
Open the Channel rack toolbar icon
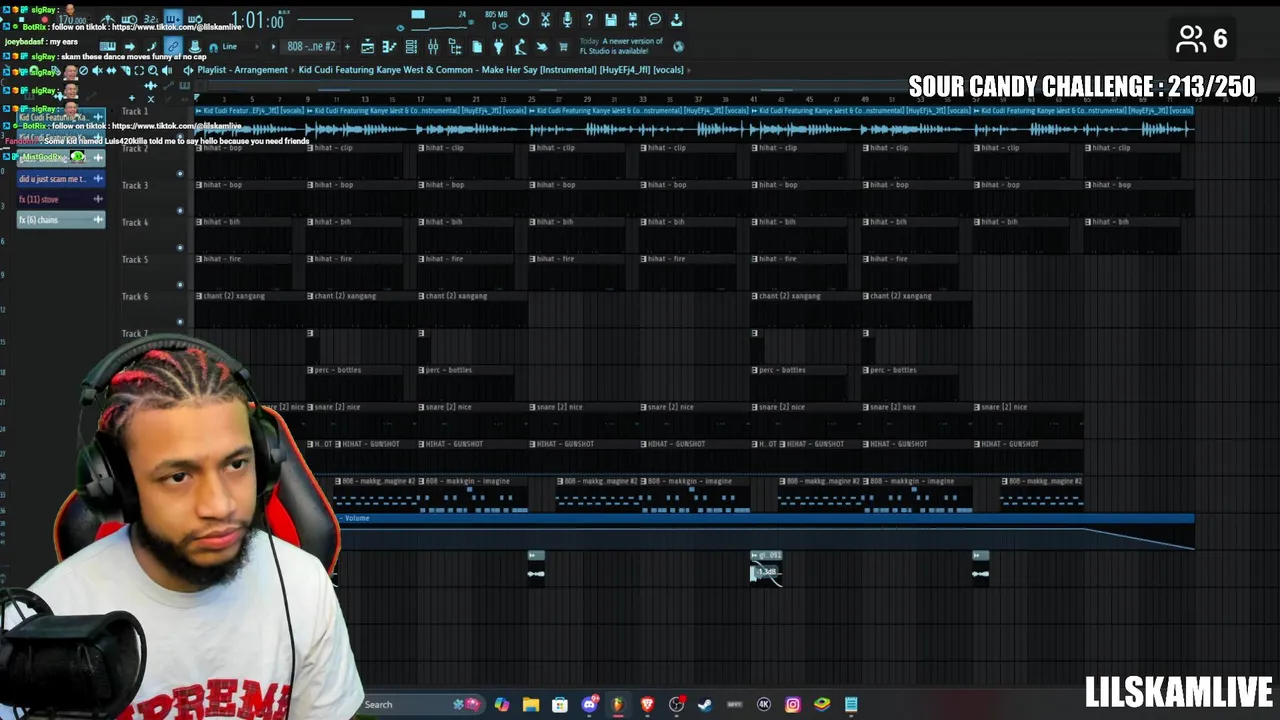[x=411, y=46]
